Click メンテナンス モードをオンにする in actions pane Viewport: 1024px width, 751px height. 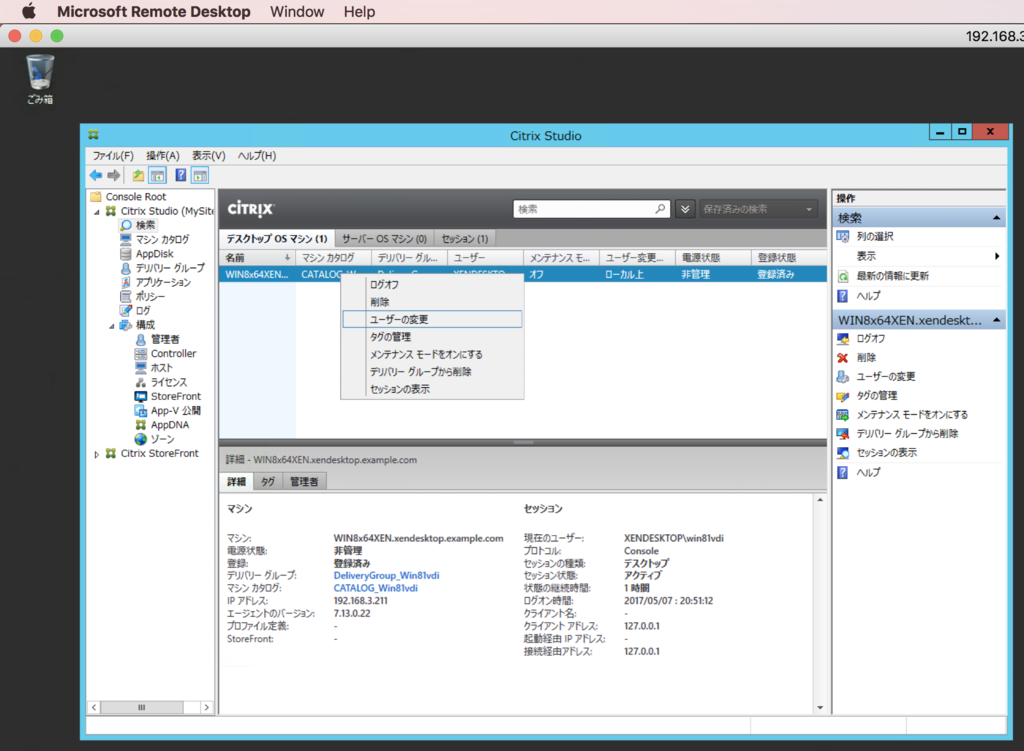tap(912, 414)
